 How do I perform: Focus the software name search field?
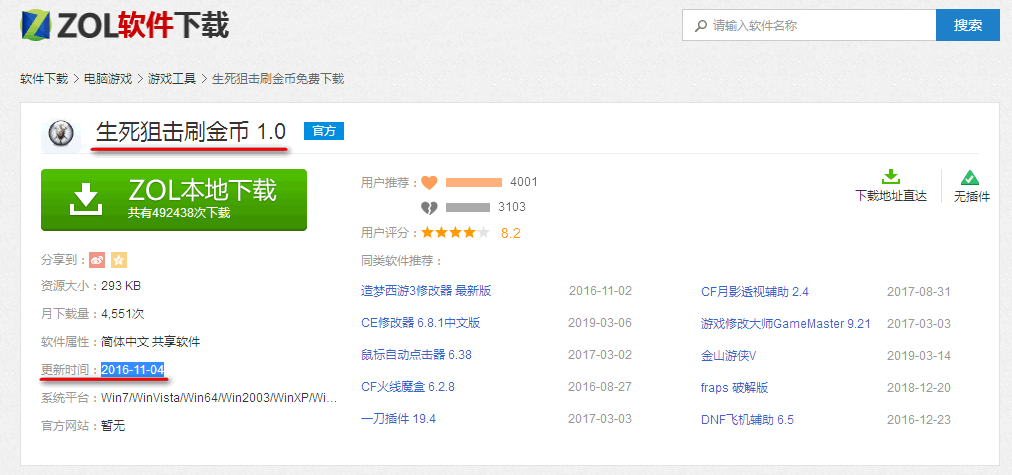click(x=809, y=26)
